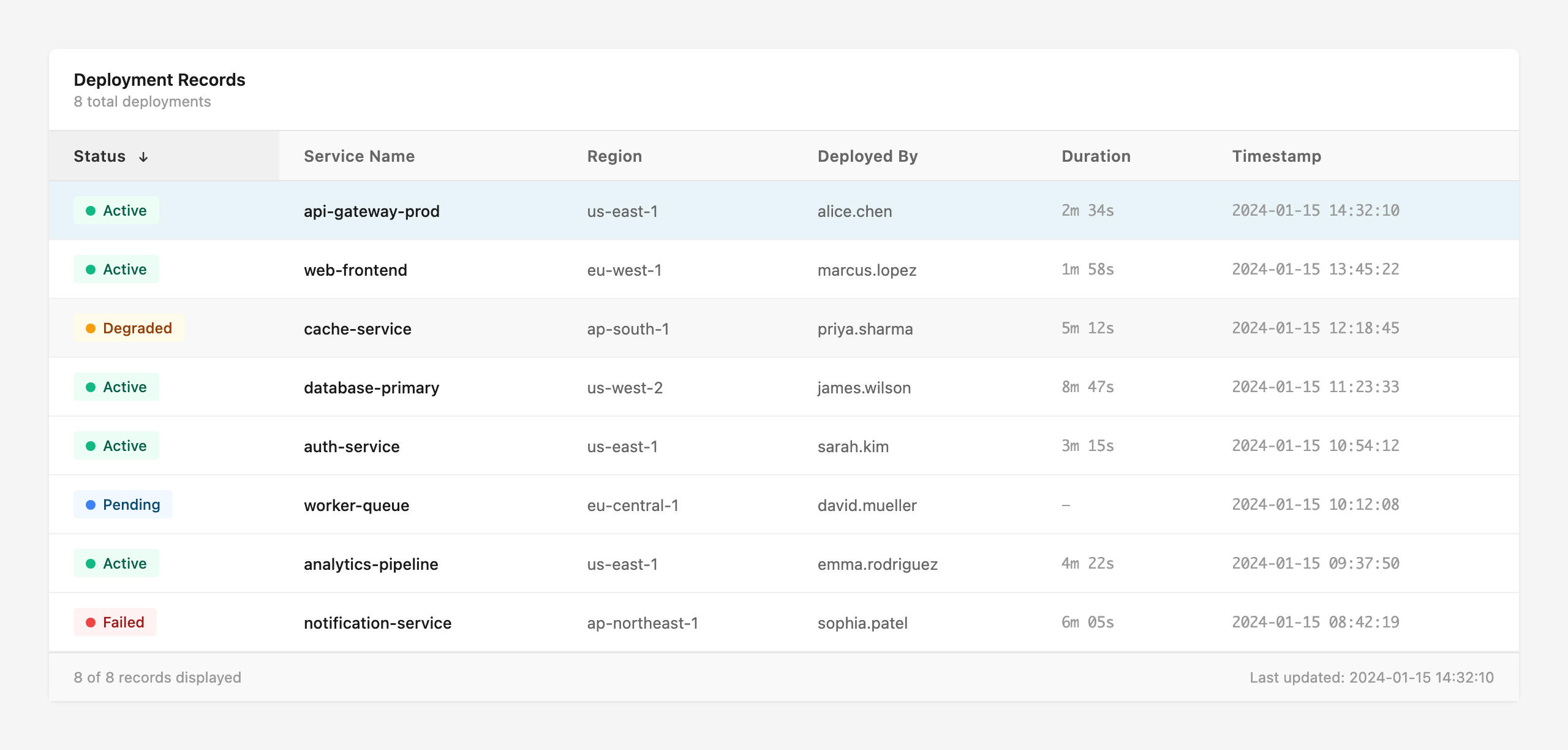Open the cache-service service name
The height and width of the screenshot is (750, 1568).
coord(358,329)
